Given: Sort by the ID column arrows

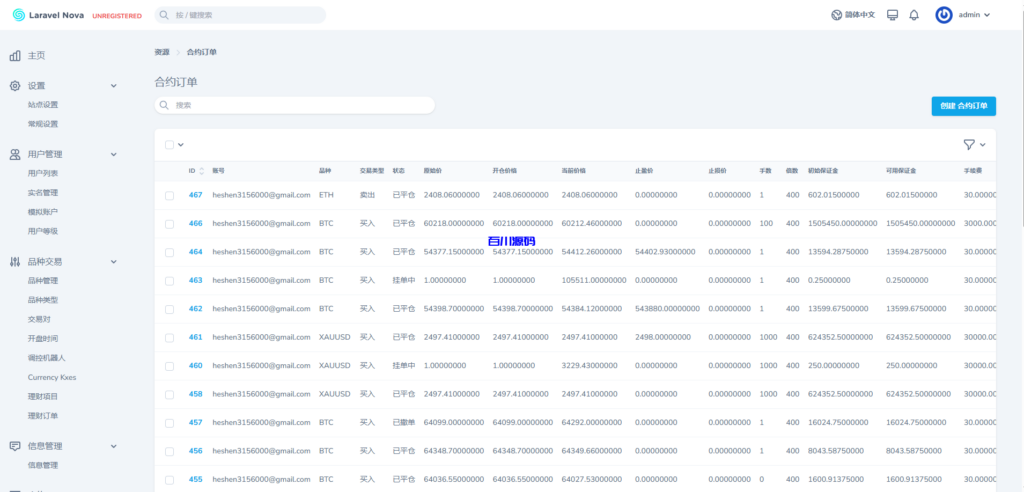Looking at the screenshot, I should [202, 171].
